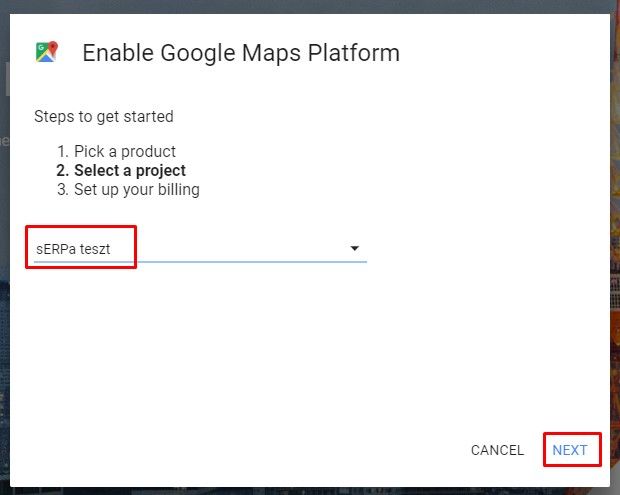
Task: Click the project dropdown arrow
Action: (x=355, y=248)
